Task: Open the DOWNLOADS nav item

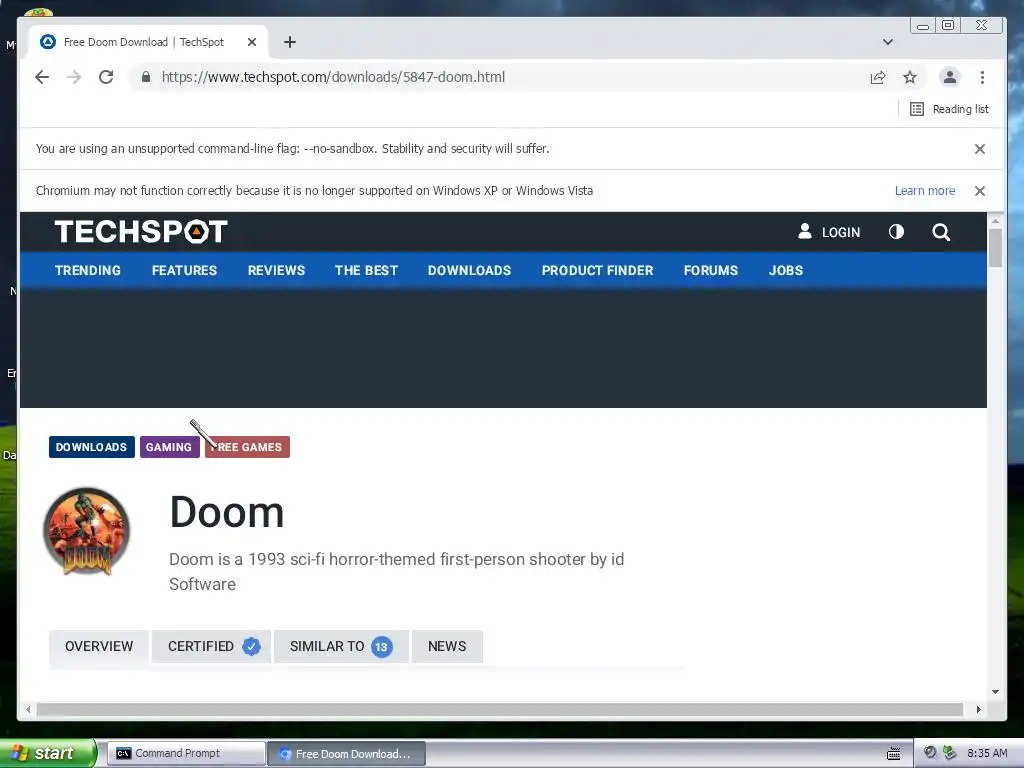Action: point(470,270)
